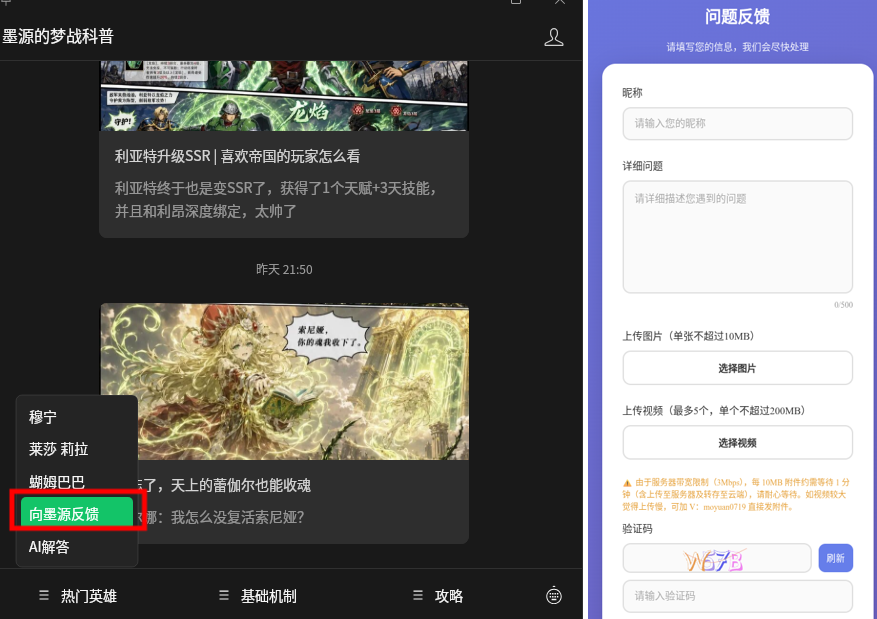
Task: Open article 天上的蕾伽尔也能收魂
Action: click(x=224, y=485)
